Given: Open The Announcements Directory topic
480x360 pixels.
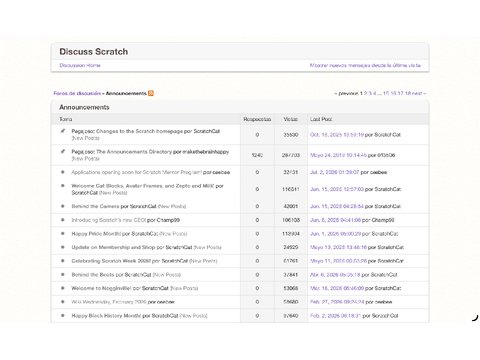Looking at the screenshot, I should tap(134, 152).
